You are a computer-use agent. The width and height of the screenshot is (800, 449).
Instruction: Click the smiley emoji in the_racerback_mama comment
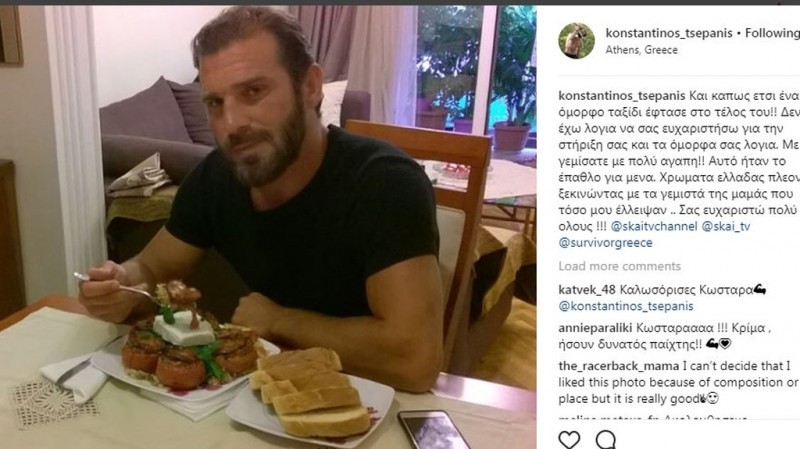[x=713, y=398]
